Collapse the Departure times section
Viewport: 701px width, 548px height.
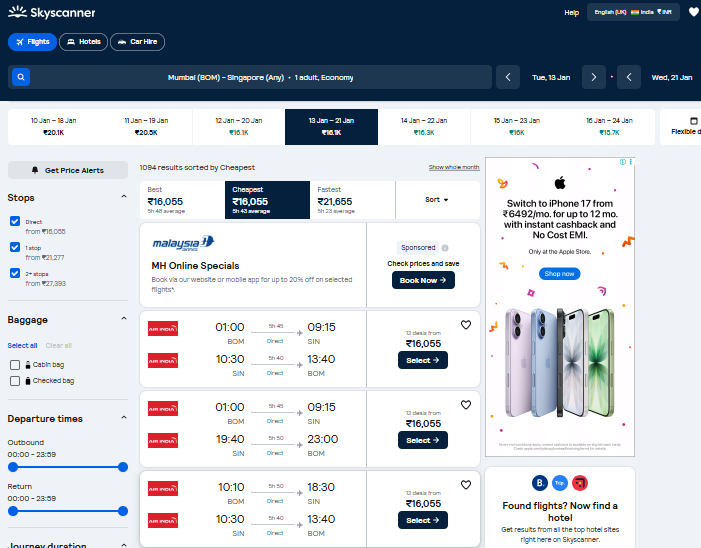(x=124, y=418)
